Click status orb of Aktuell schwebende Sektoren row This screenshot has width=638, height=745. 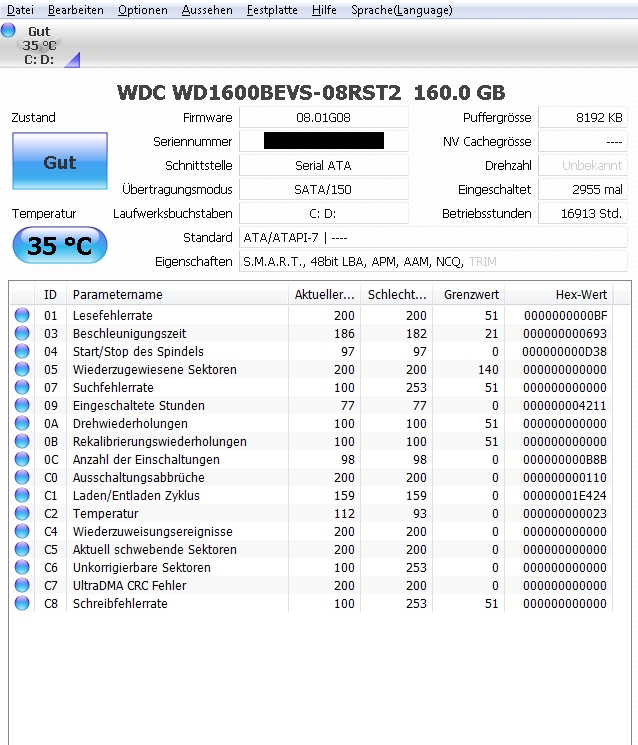point(22,549)
